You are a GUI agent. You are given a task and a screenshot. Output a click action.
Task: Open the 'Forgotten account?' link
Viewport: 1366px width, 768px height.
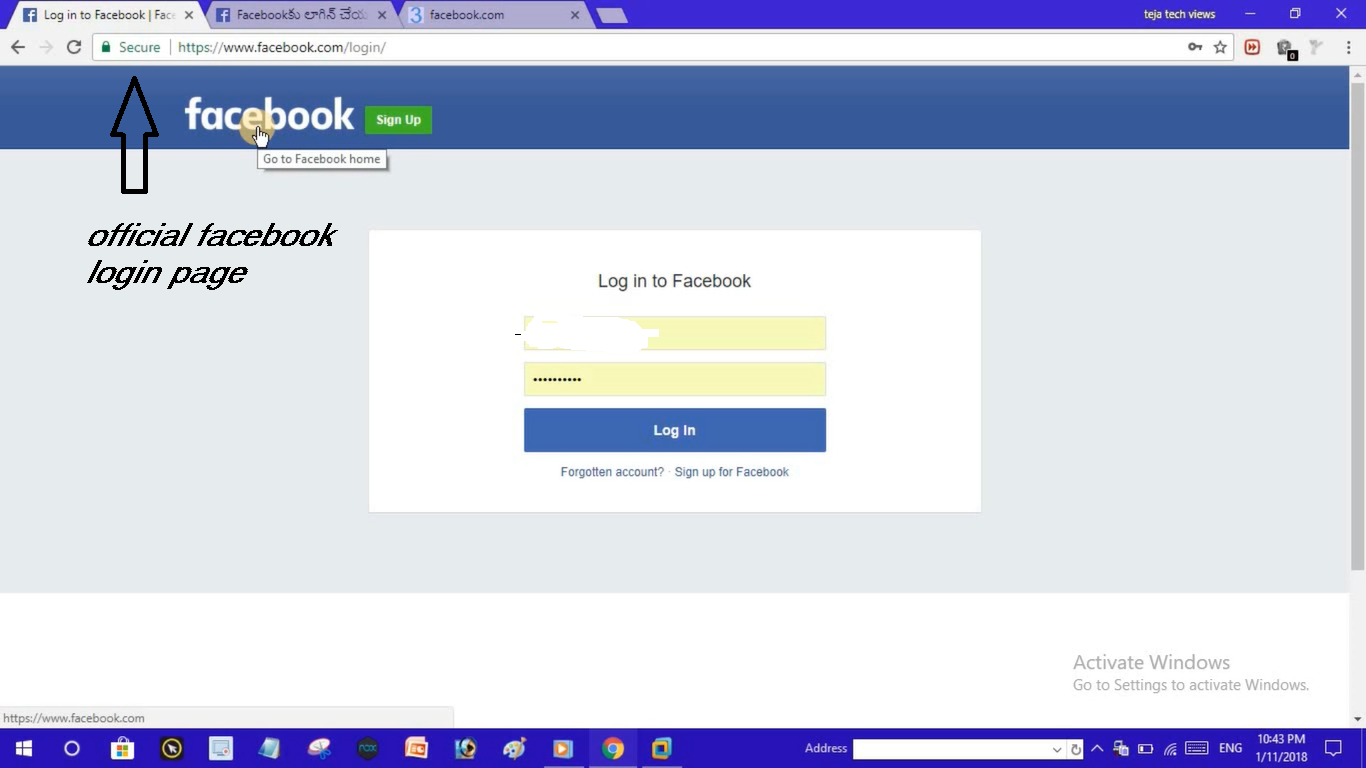pyautogui.click(x=612, y=472)
